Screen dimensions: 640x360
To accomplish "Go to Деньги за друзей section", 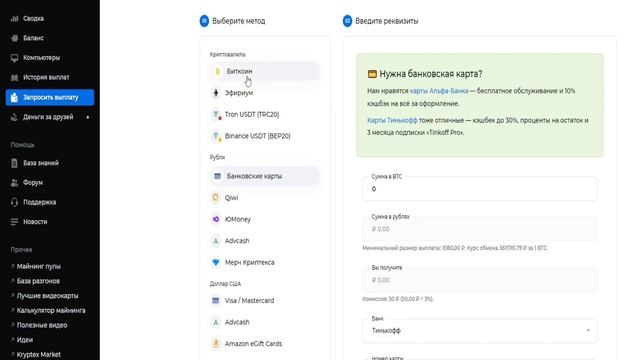I will coord(50,117).
